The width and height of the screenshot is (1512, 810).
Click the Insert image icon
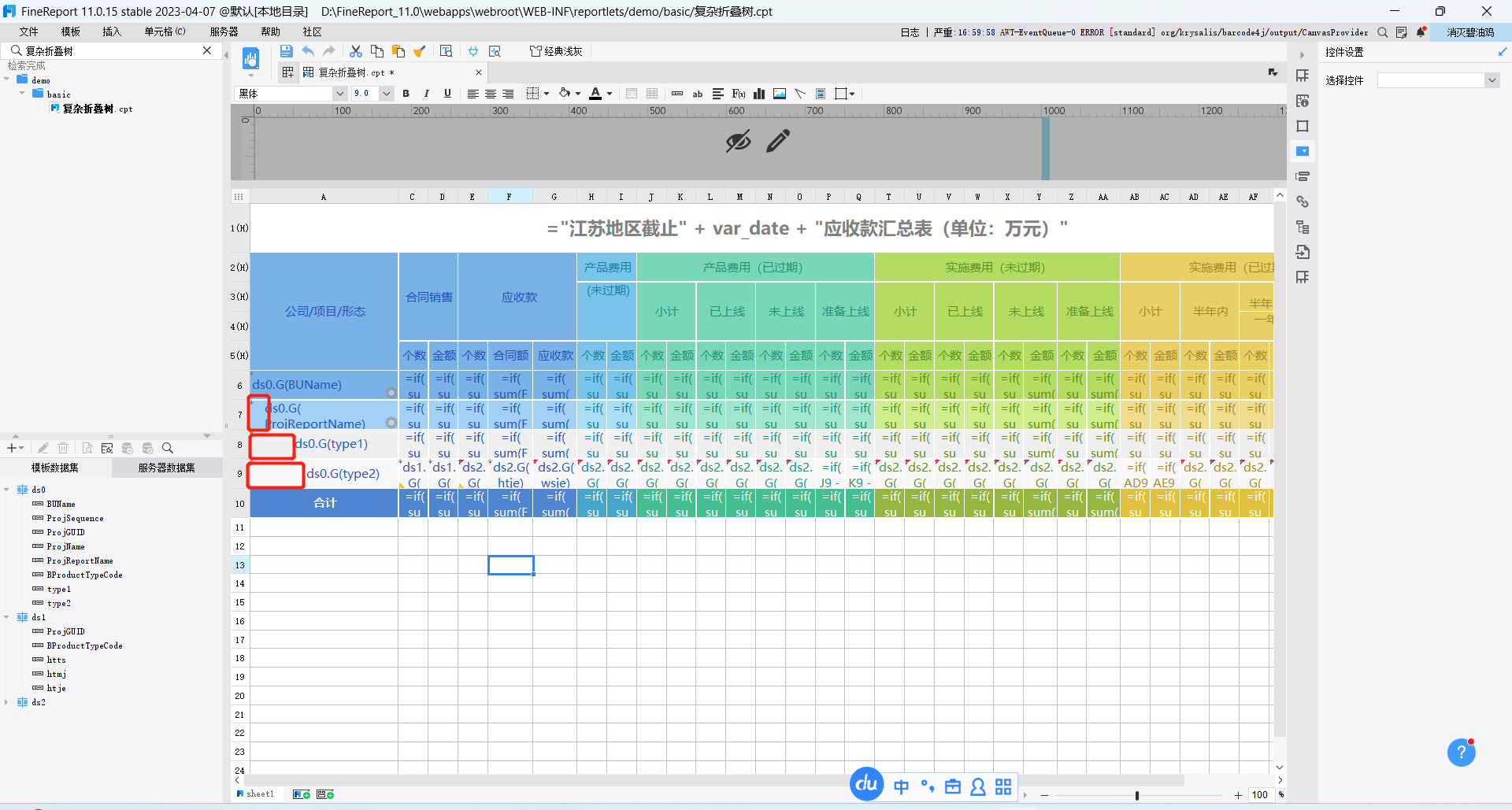[780, 94]
